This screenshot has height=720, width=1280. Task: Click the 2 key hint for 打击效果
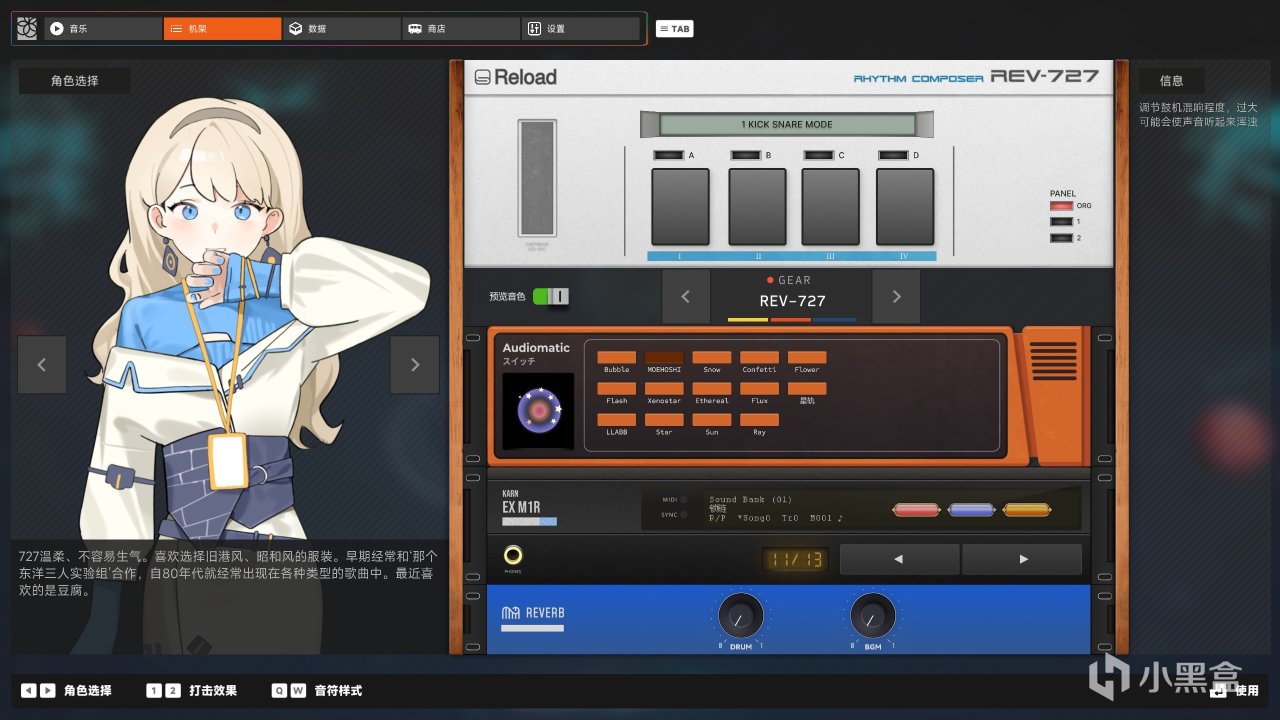(x=173, y=690)
